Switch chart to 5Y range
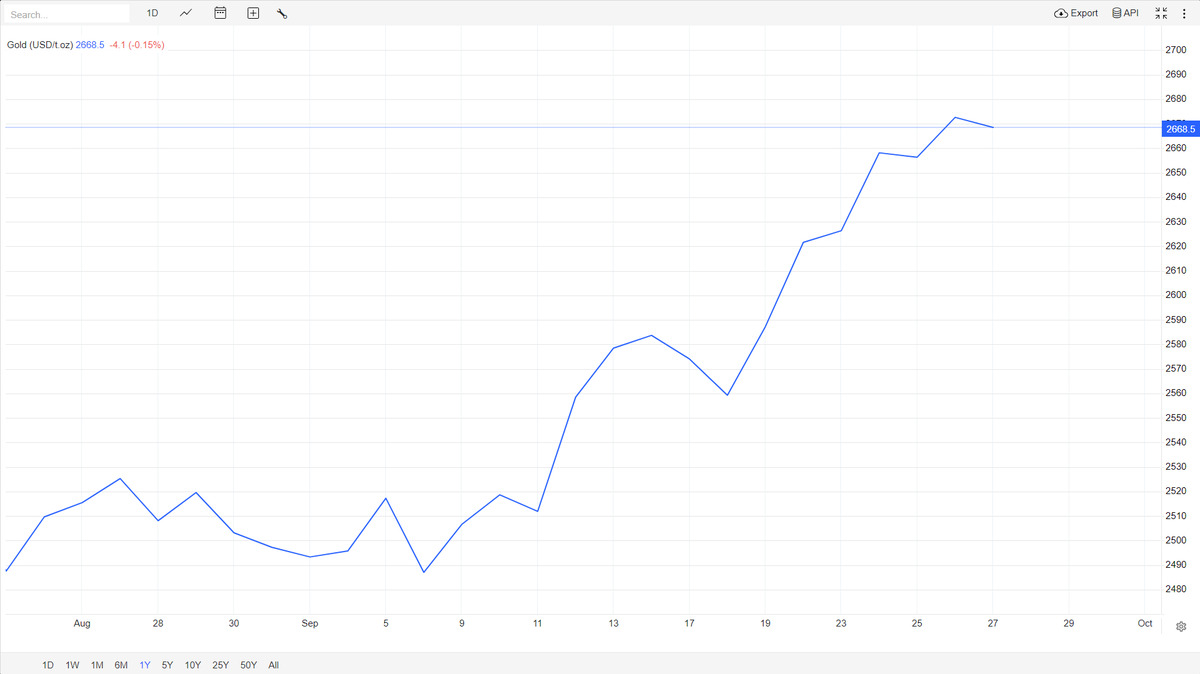Image resolution: width=1200 pixels, height=674 pixels. coord(168,665)
